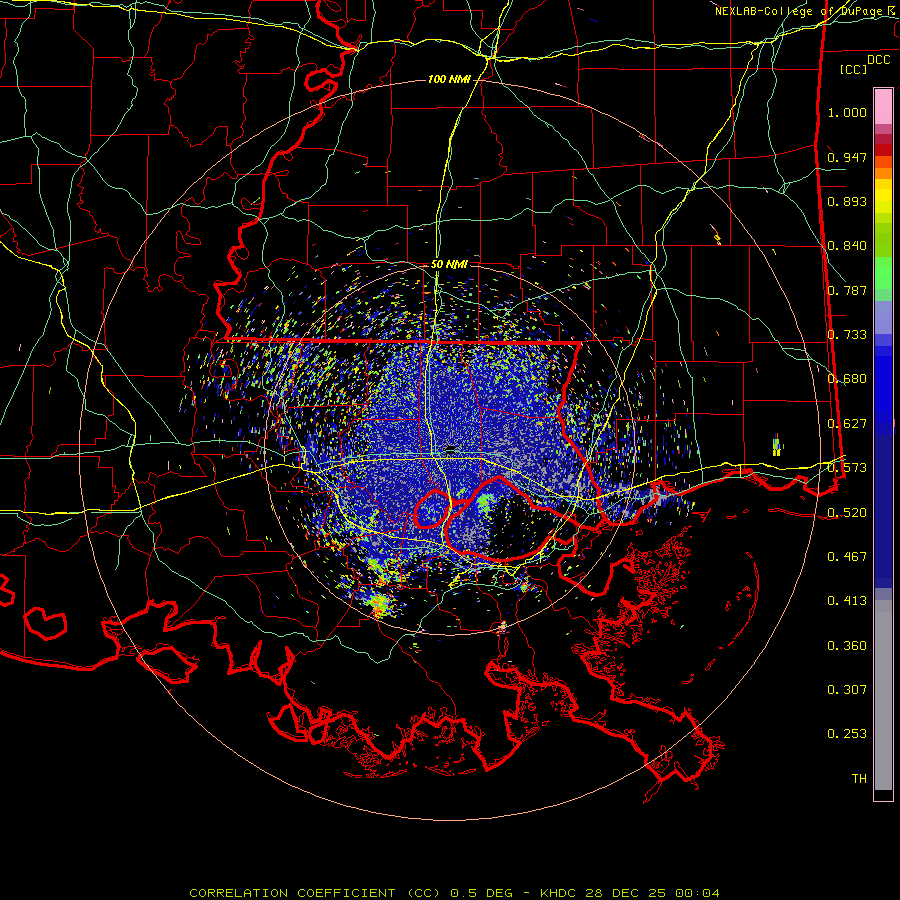900x900 pixels.
Task: Select the 0.840 scale value
Action: click(847, 246)
